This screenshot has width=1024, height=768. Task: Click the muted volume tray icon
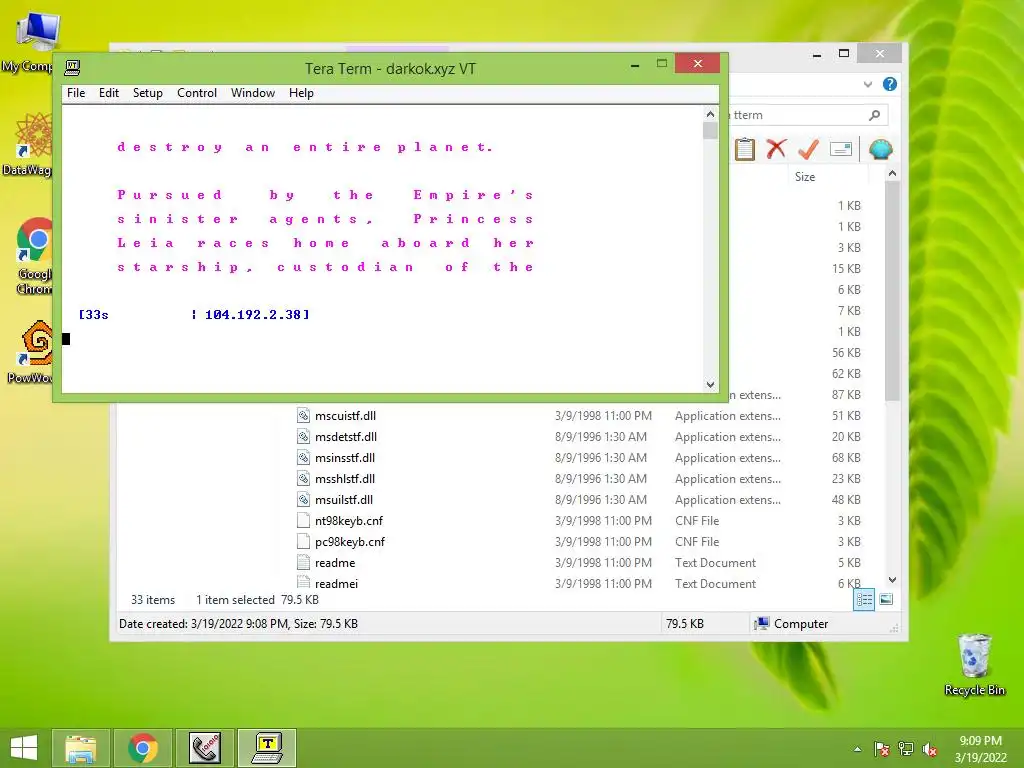pyautogui.click(x=930, y=750)
